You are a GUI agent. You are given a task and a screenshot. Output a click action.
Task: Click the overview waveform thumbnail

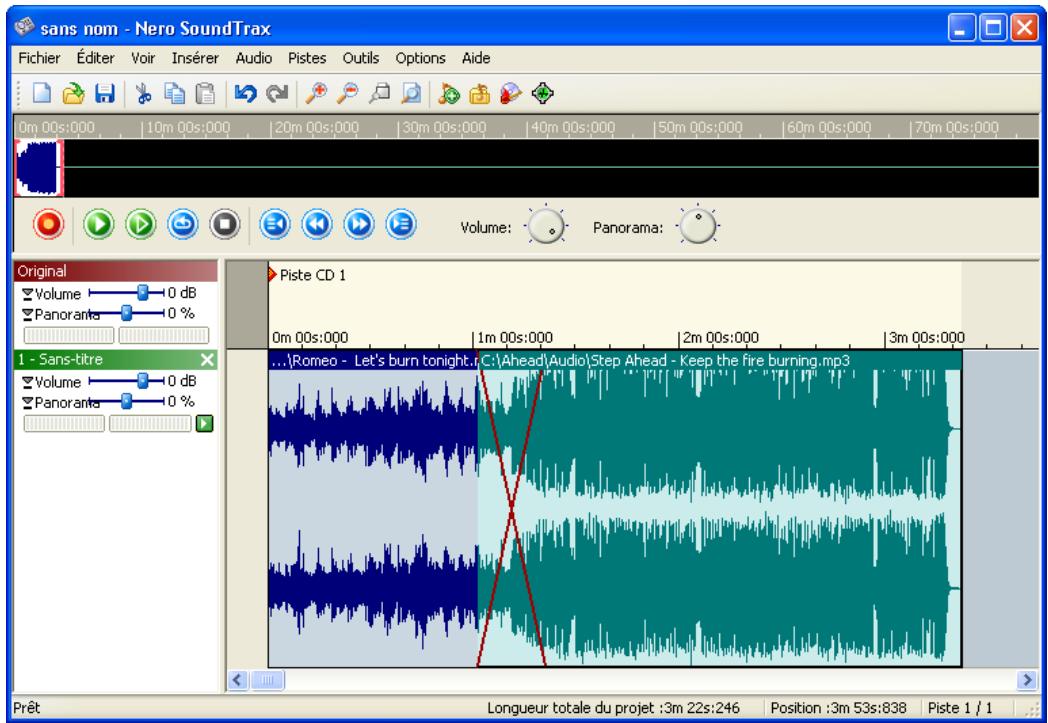click(x=39, y=168)
